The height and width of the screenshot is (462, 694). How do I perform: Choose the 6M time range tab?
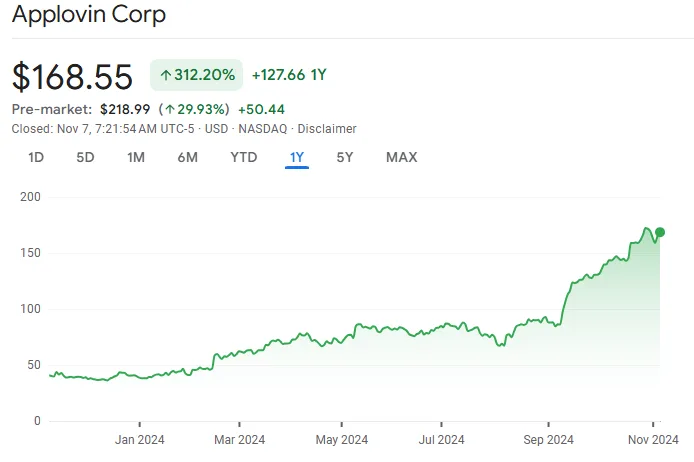tap(187, 157)
